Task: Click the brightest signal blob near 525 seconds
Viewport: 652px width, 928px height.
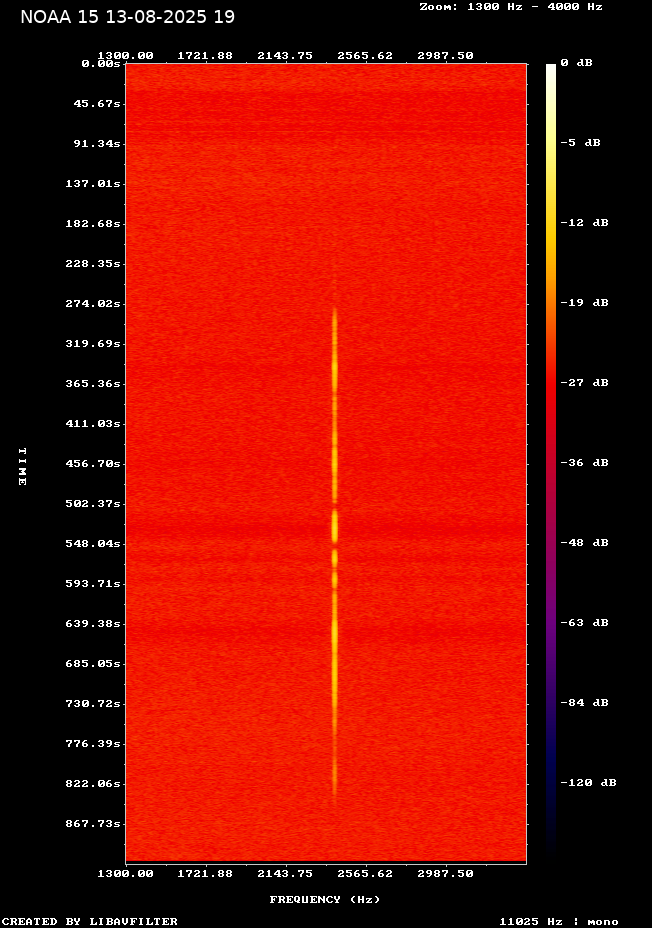Action: point(335,525)
